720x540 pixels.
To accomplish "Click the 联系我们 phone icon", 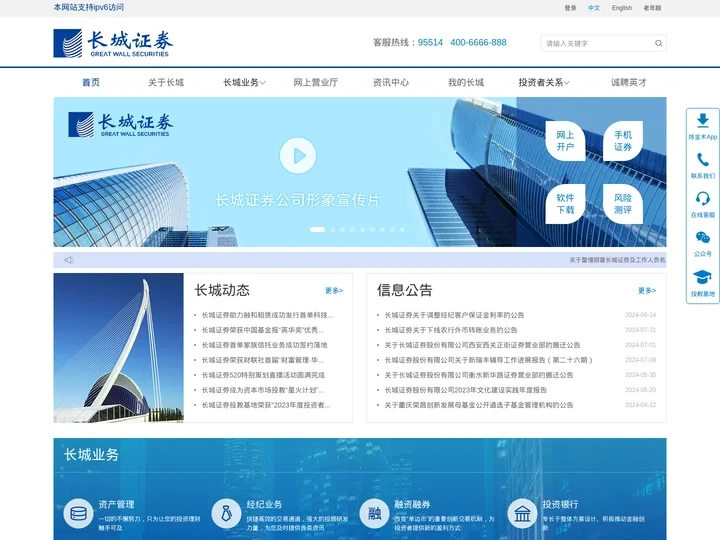I will [703, 159].
